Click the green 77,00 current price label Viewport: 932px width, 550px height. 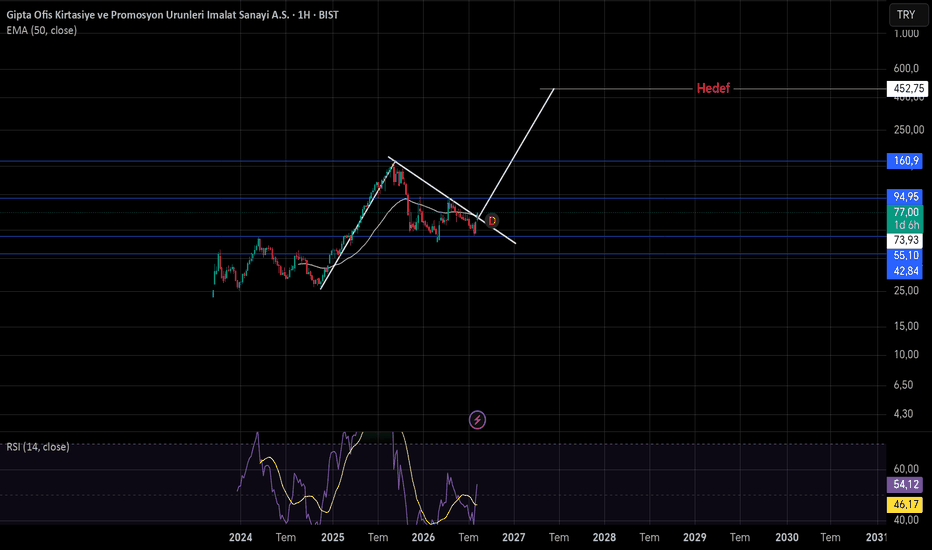[x=905, y=212]
